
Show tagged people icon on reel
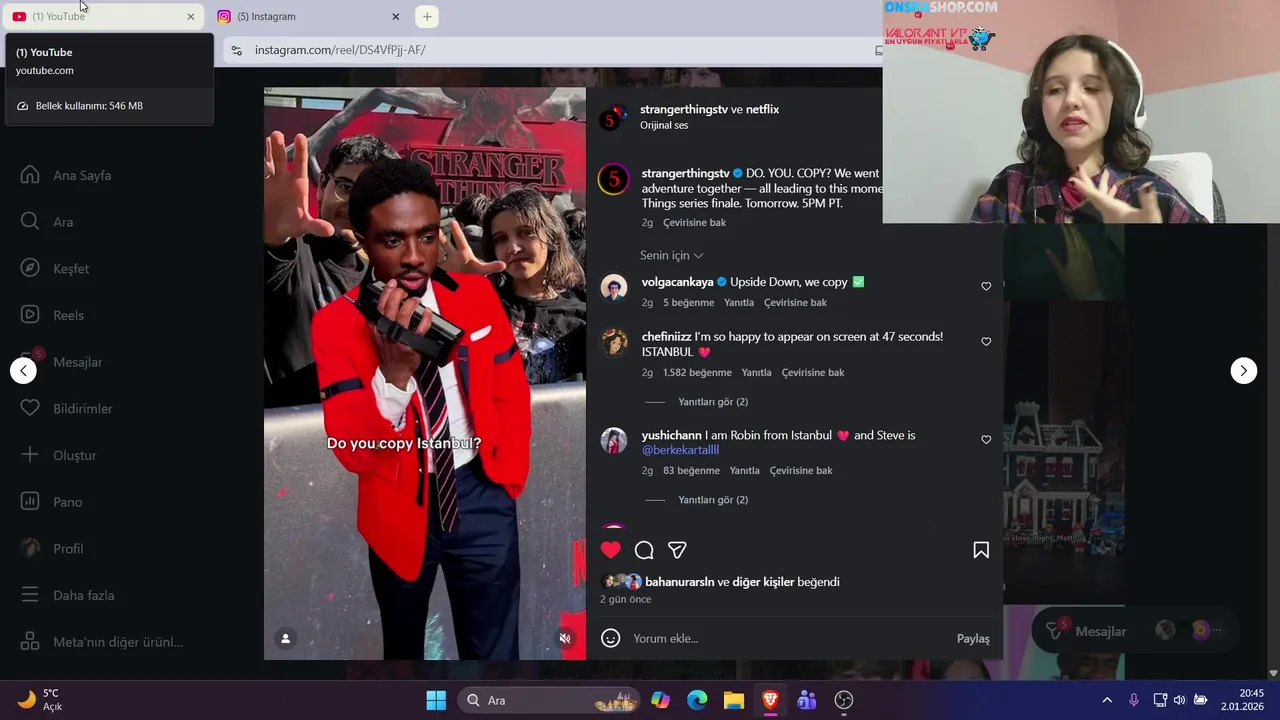pyautogui.click(x=285, y=638)
